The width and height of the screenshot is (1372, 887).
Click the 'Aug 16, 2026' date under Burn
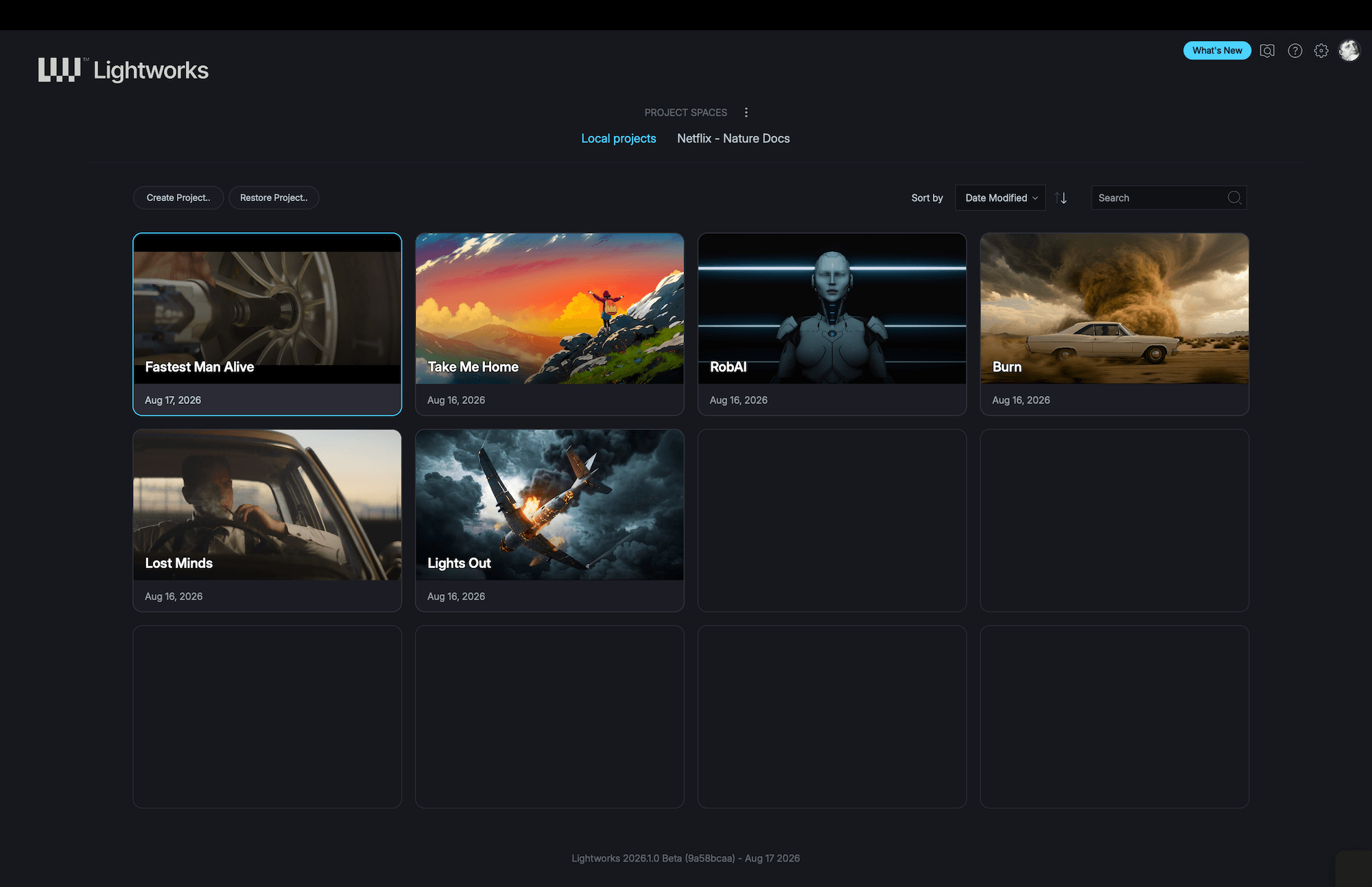coord(1021,400)
